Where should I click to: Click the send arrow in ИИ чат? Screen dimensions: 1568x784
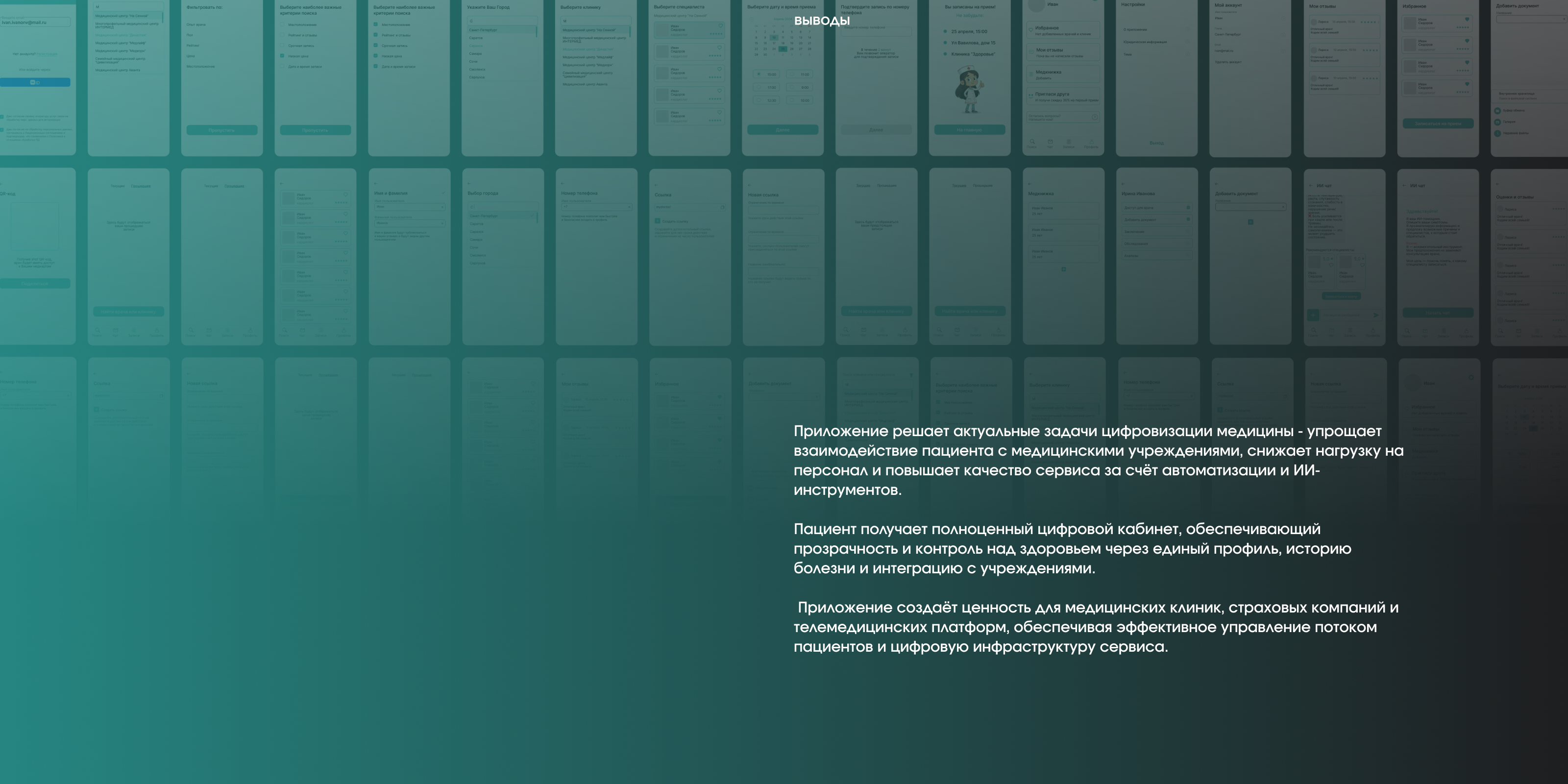tap(1376, 315)
